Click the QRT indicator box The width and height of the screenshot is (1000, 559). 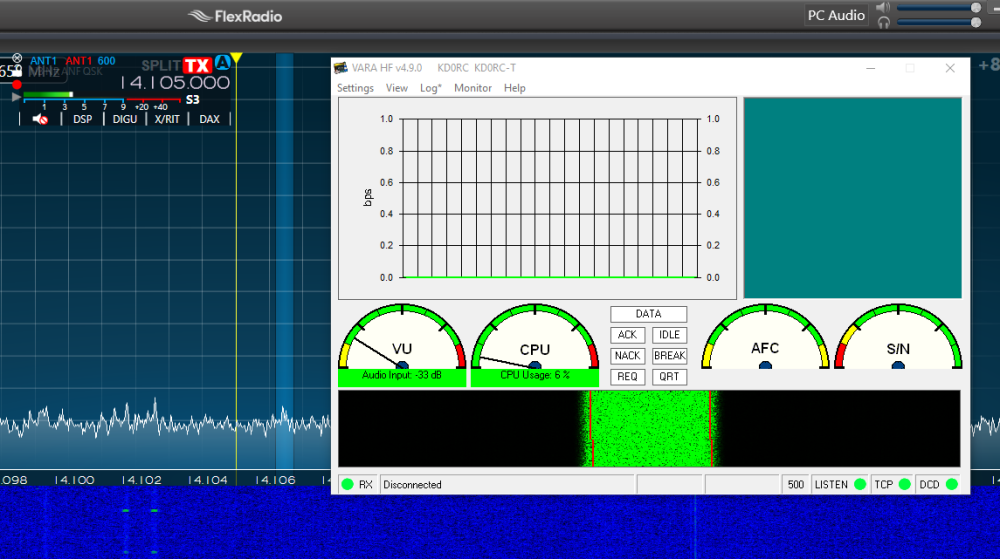pos(669,377)
